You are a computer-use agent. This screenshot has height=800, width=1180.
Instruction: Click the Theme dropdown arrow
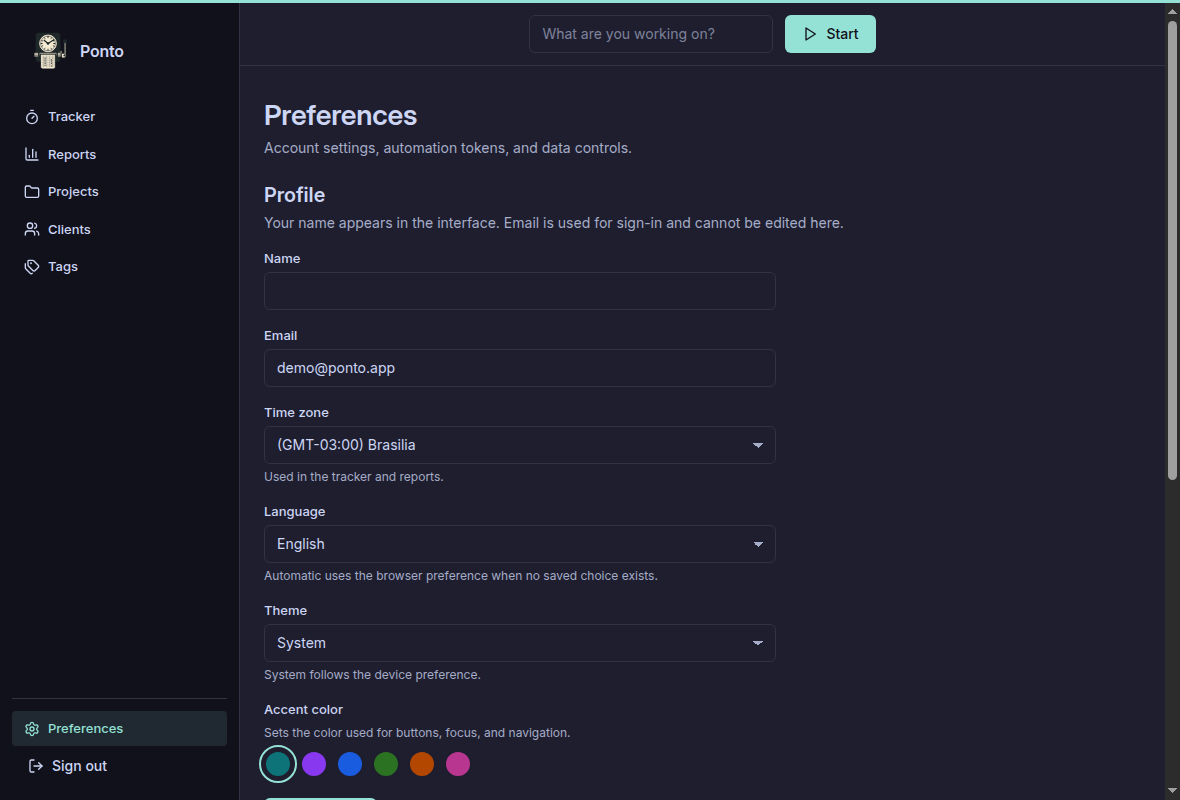(758, 643)
